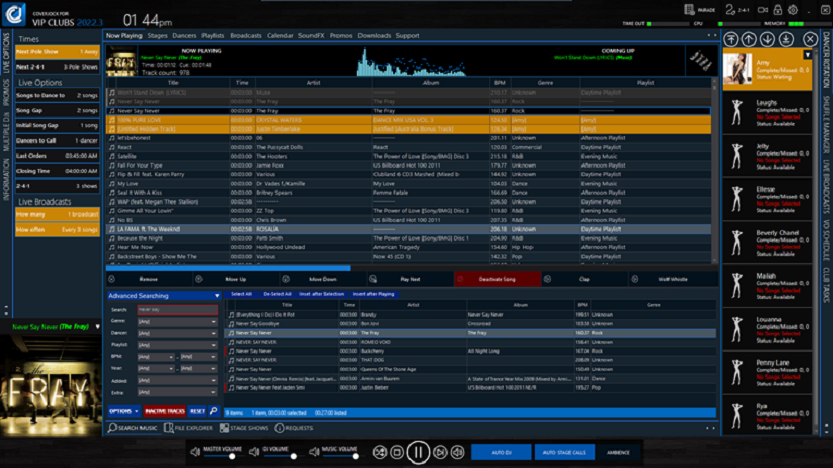Screen dimensions: 833x468
Task: Mute music volume speaker icon
Action: [314, 452]
